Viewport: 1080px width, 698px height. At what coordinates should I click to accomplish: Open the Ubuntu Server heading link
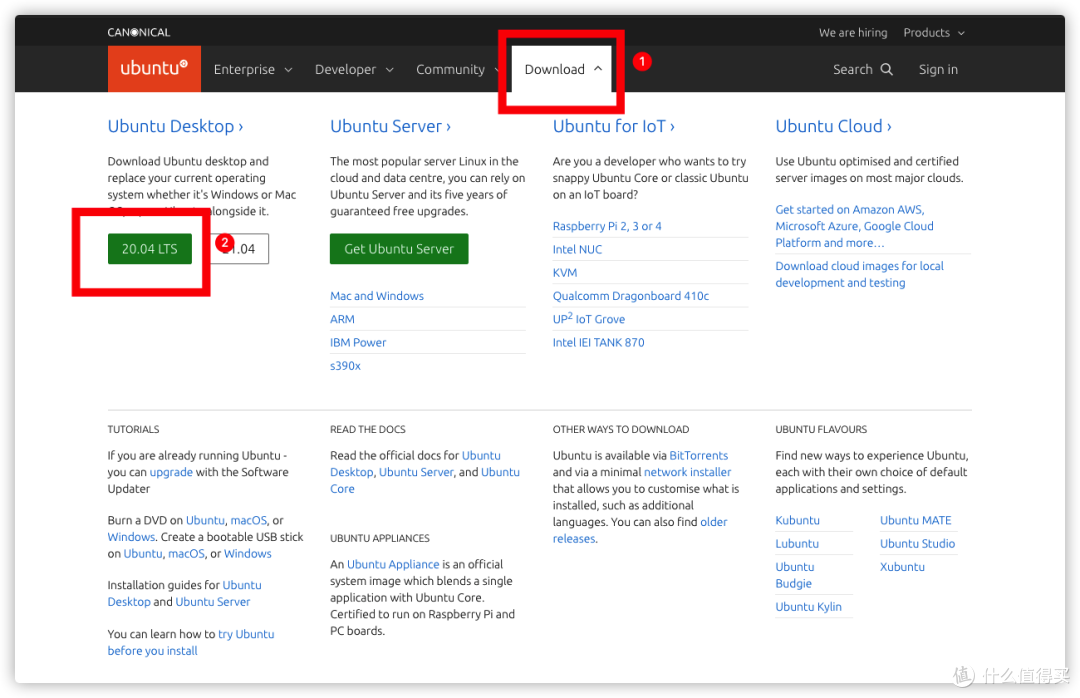pos(391,126)
